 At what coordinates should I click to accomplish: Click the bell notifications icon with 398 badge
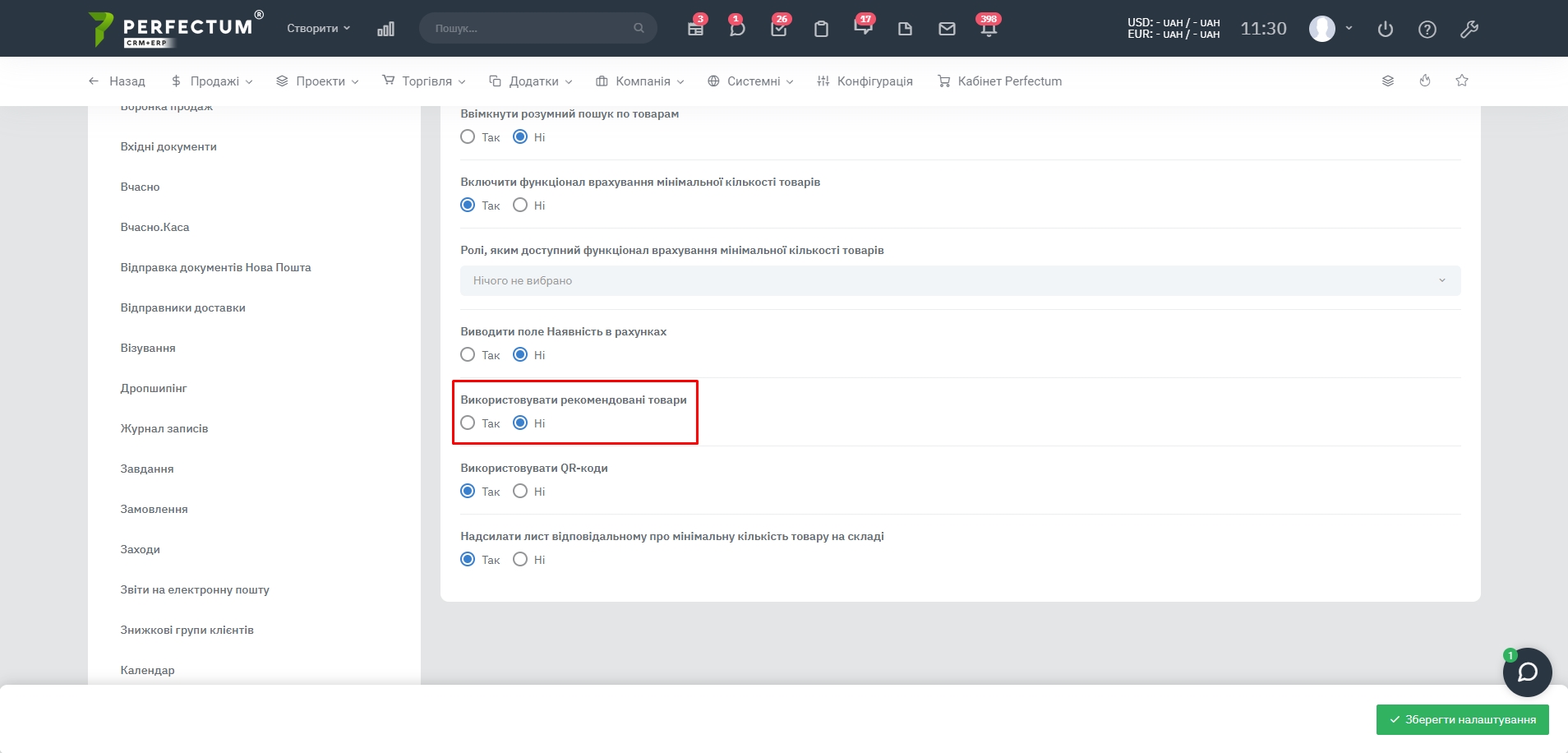(989, 29)
